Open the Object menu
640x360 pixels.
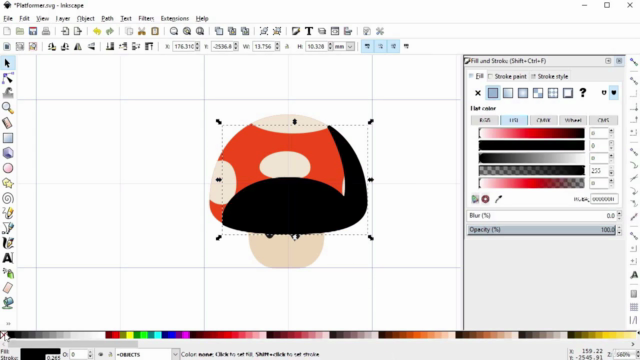click(85, 18)
